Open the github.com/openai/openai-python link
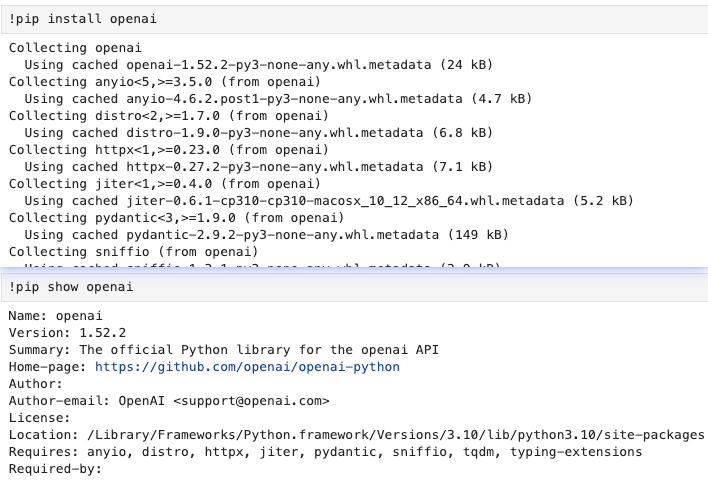The image size is (708, 484). [247, 367]
